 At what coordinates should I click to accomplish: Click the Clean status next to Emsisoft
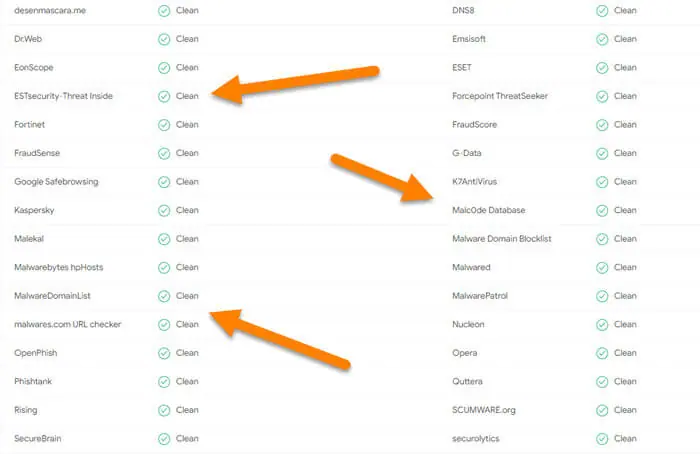[625, 39]
